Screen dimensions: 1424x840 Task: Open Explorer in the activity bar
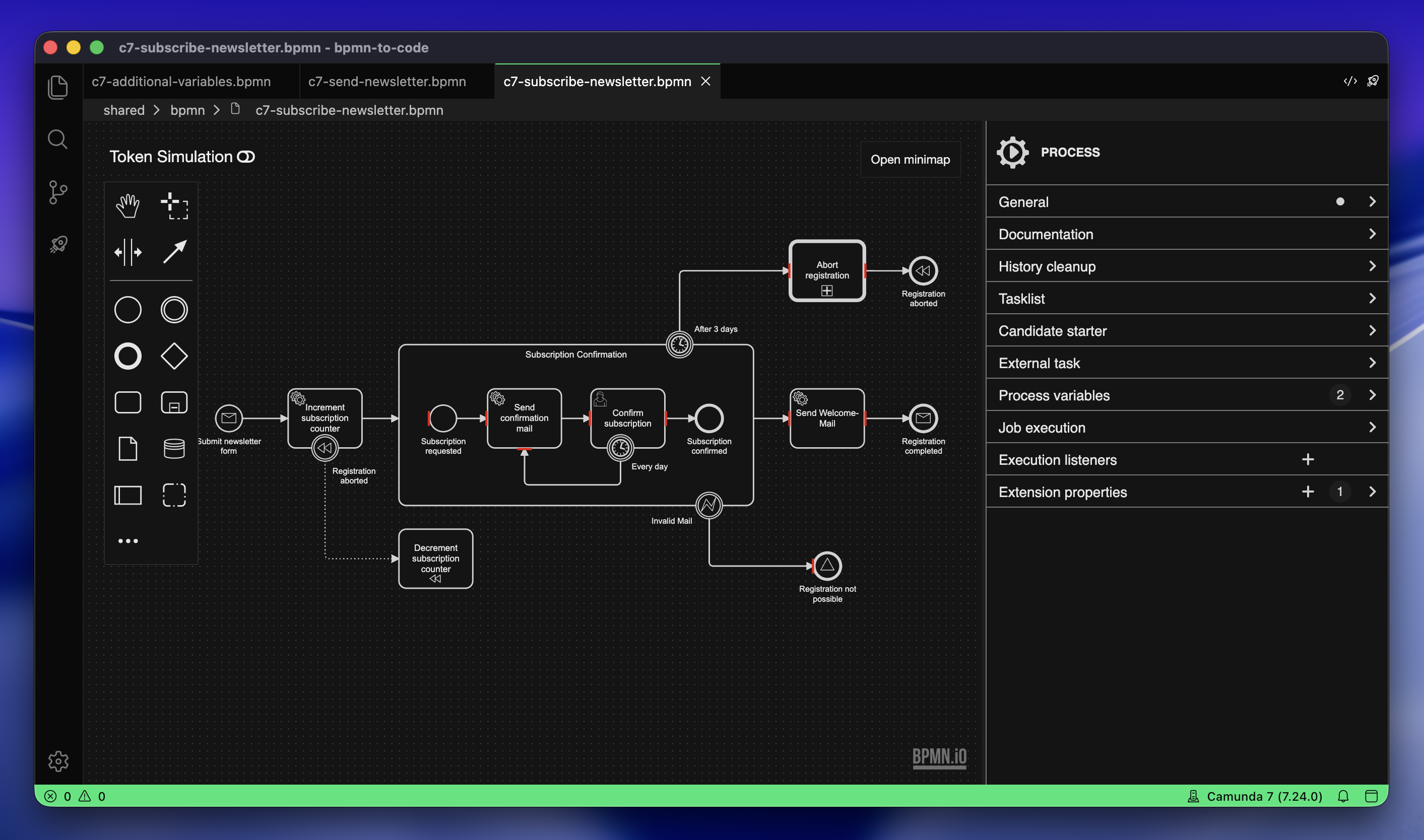(58, 87)
